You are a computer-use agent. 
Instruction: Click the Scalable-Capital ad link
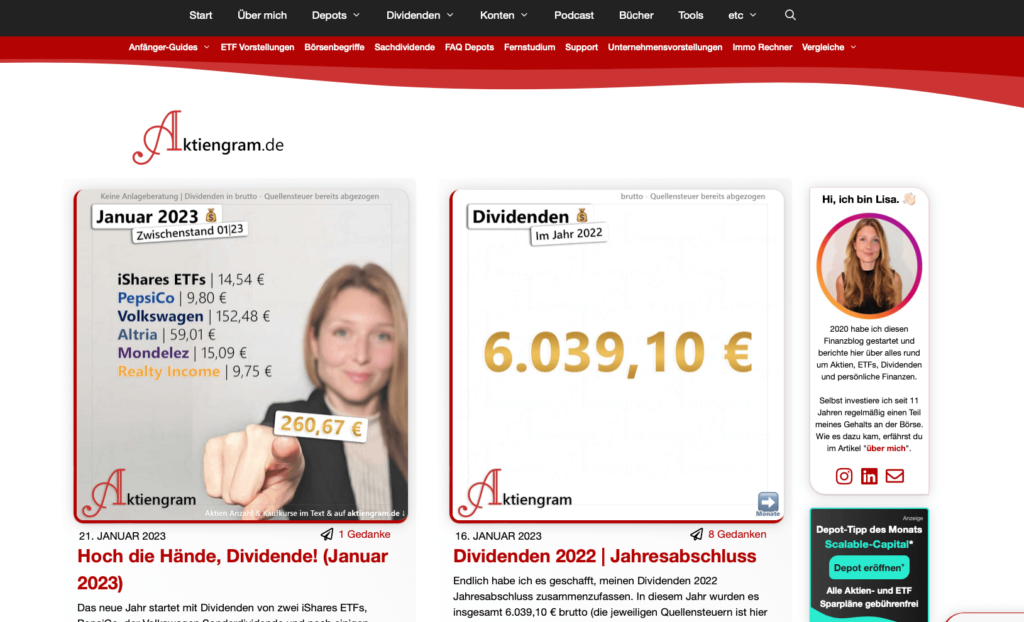coord(869,544)
